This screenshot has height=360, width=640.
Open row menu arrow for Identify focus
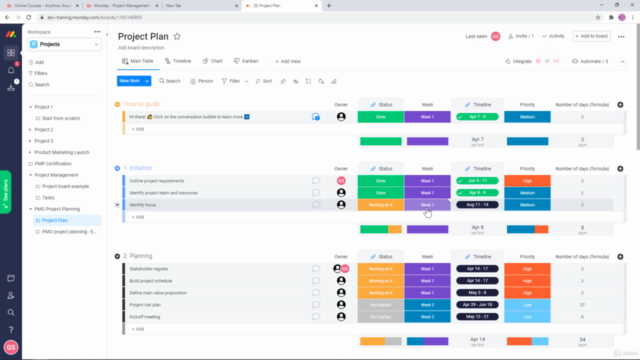(117, 205)
